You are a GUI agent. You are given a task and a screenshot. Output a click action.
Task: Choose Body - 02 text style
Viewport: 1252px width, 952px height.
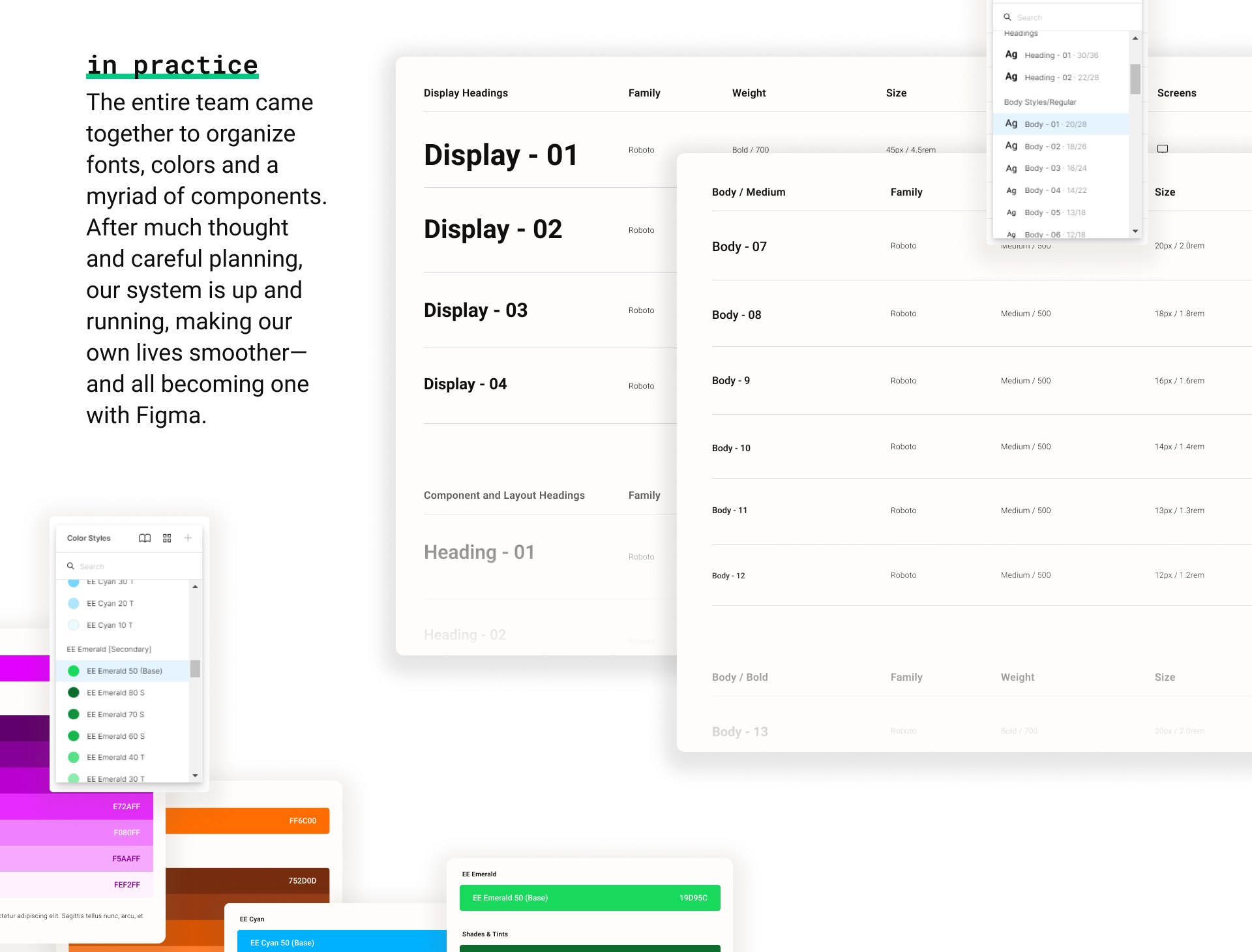pos(1060,146)
